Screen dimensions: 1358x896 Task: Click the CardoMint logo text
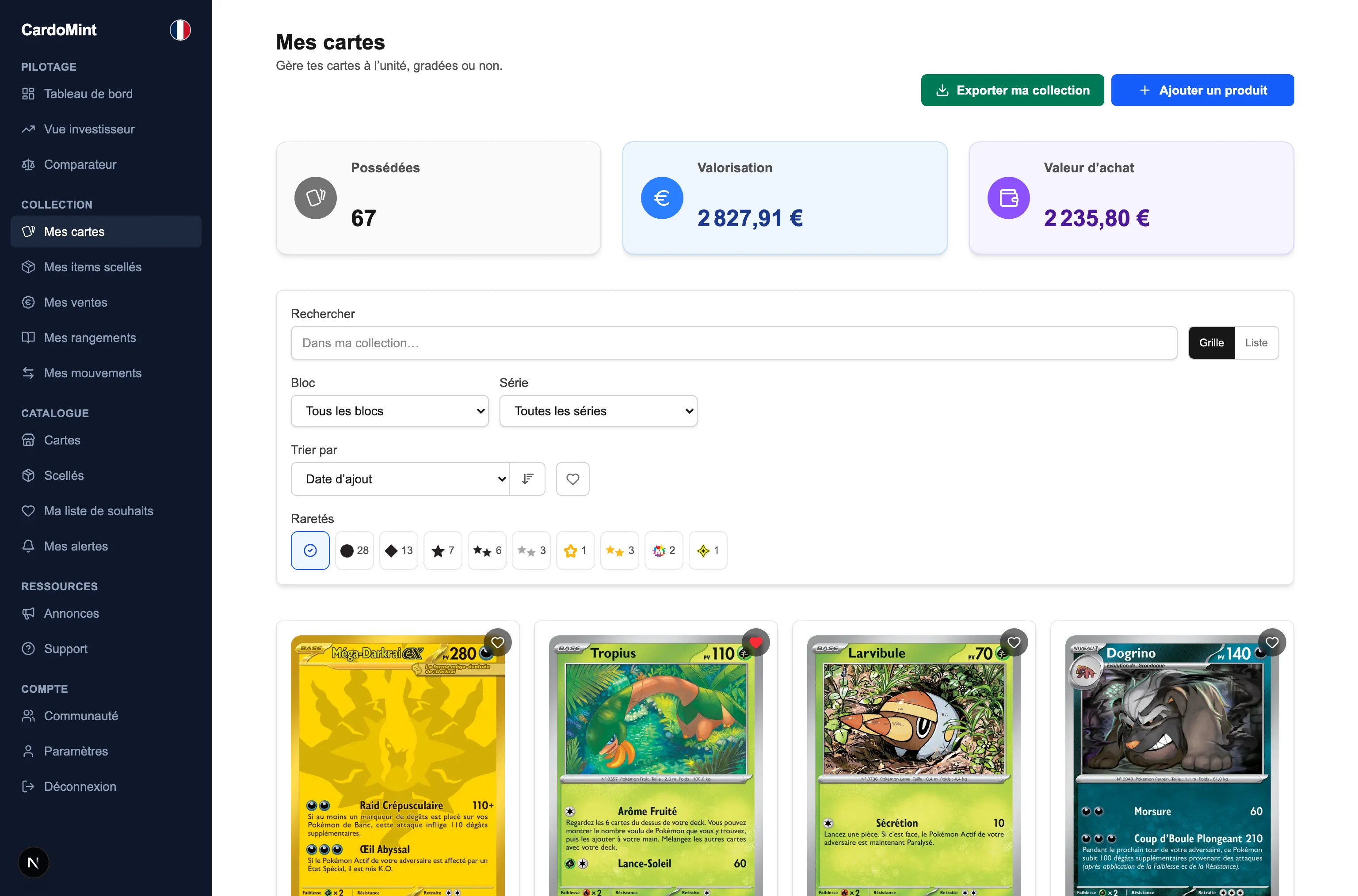tap(59, 30)
